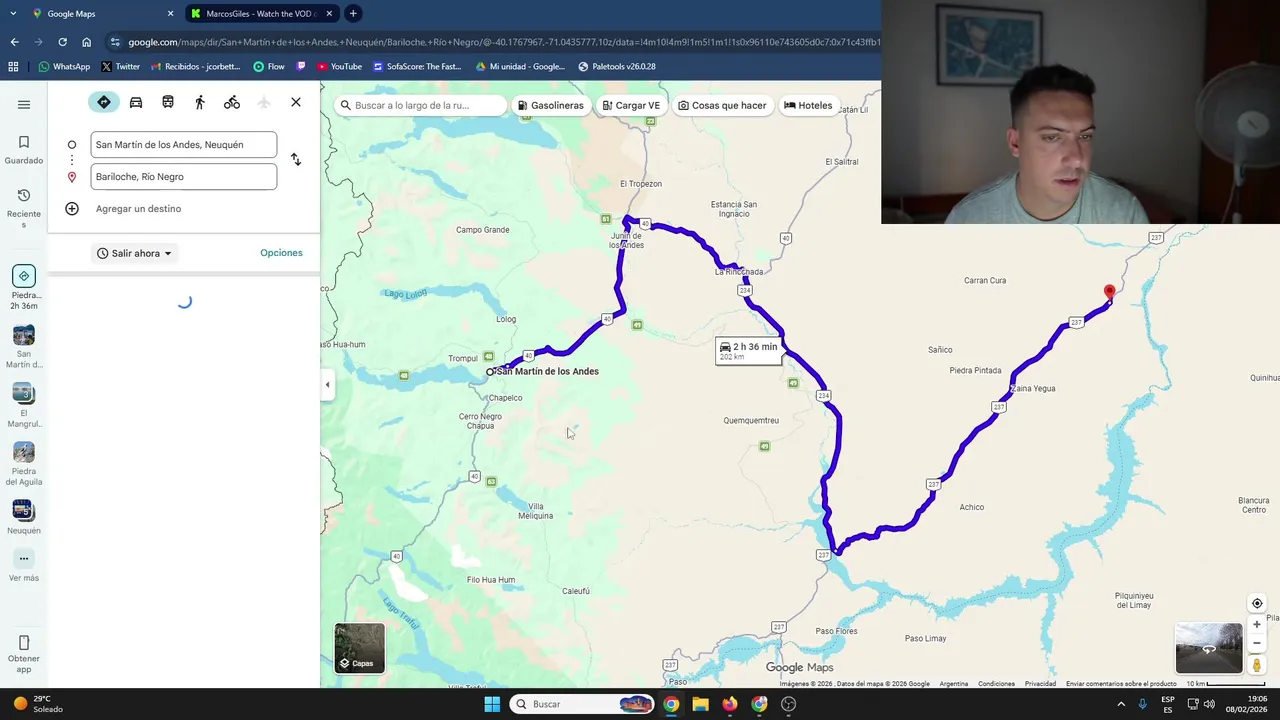This screenshot has width=1280, height=720.
Task: Activate the Street View pegman
Action: 1257,665
